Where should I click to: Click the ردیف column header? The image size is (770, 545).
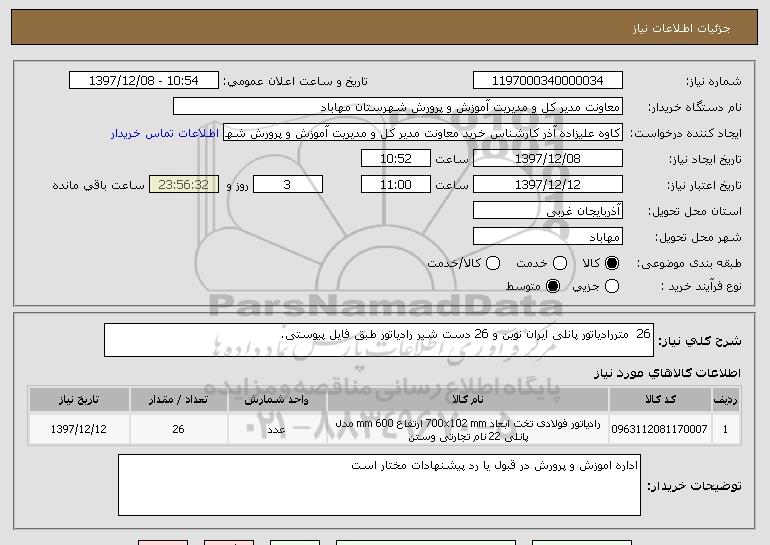[x=725, y=400]
